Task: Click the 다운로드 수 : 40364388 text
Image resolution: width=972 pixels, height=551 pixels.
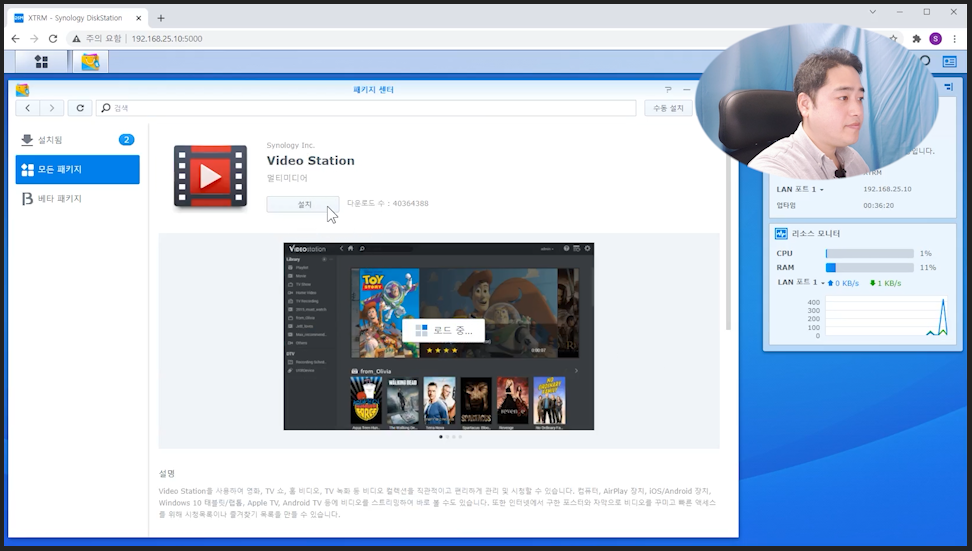Action: click(x=387, y=203)
